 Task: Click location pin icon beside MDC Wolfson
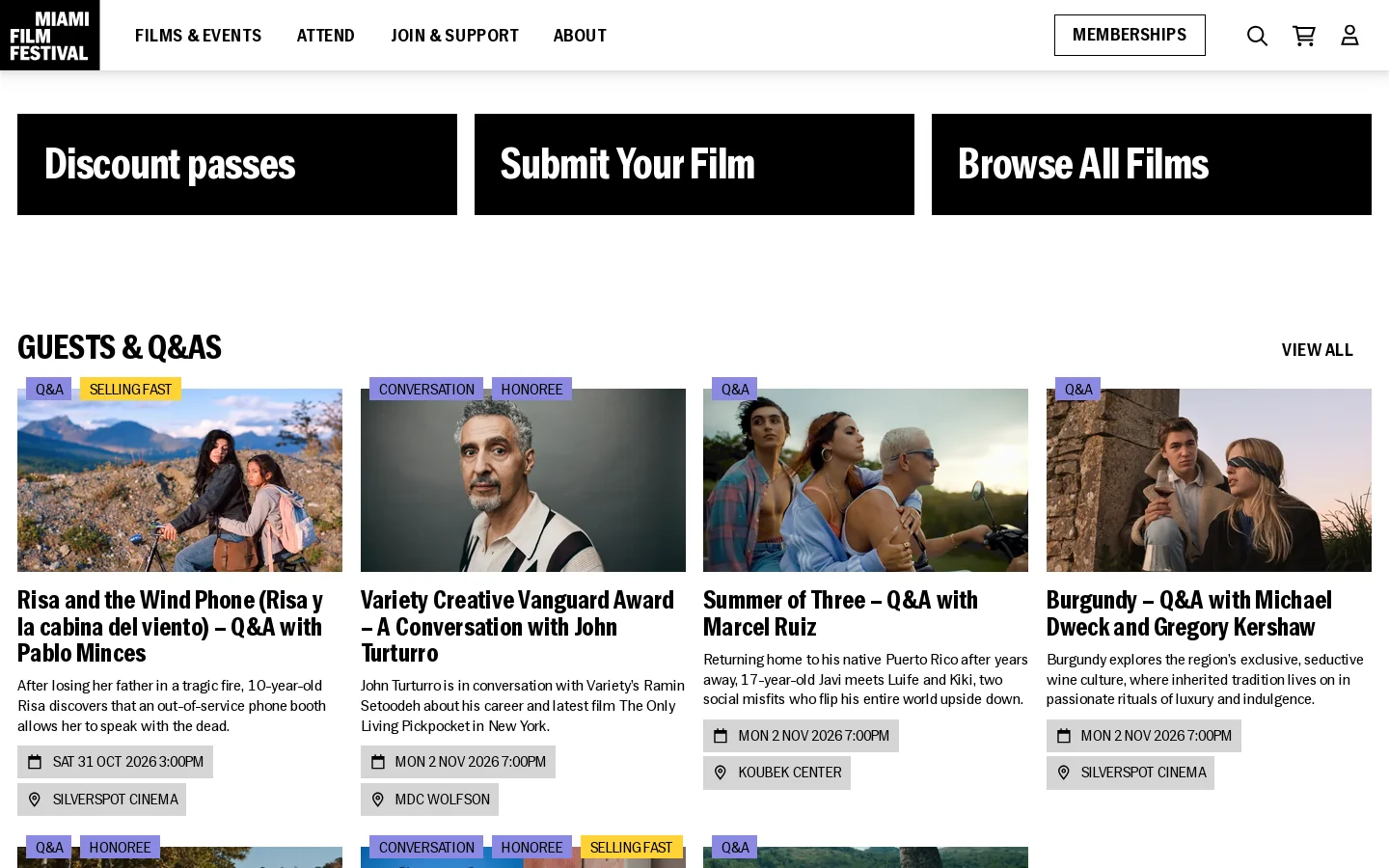point(377,800)
